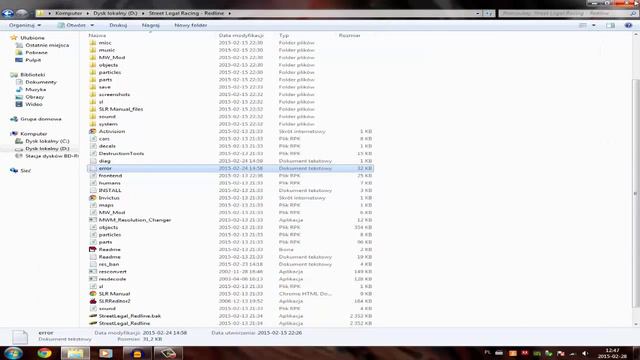Screen dimensions: 640x360
Task: Open the Organizuj dropdown menu
Action: (x=25, y=25)
